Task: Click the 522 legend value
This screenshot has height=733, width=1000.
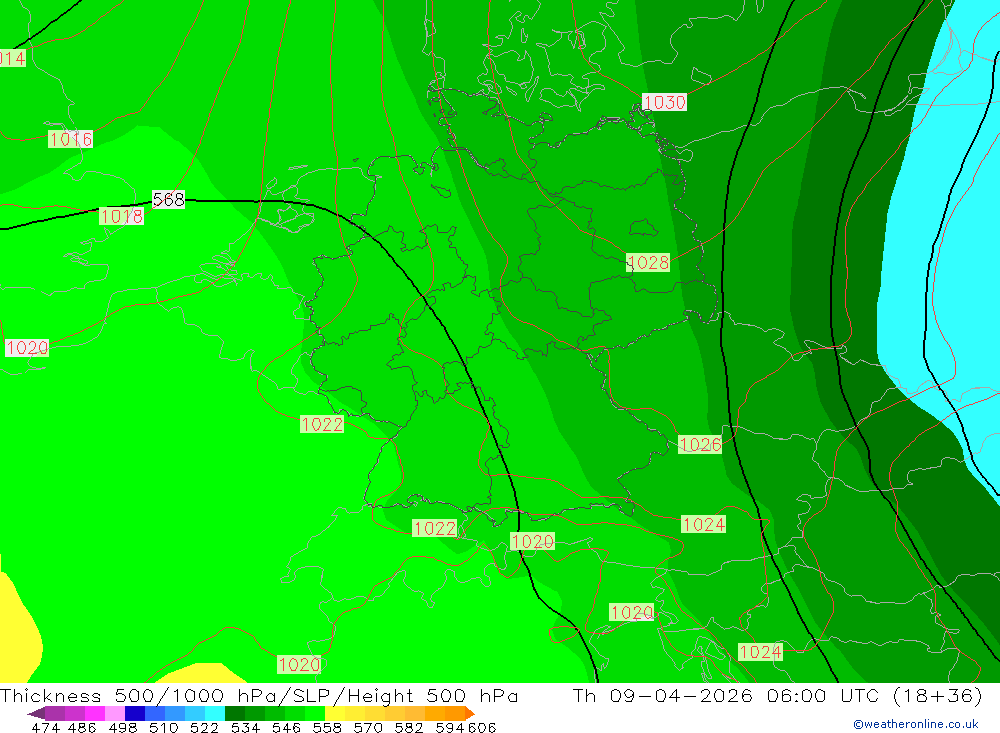Action: 204,728
